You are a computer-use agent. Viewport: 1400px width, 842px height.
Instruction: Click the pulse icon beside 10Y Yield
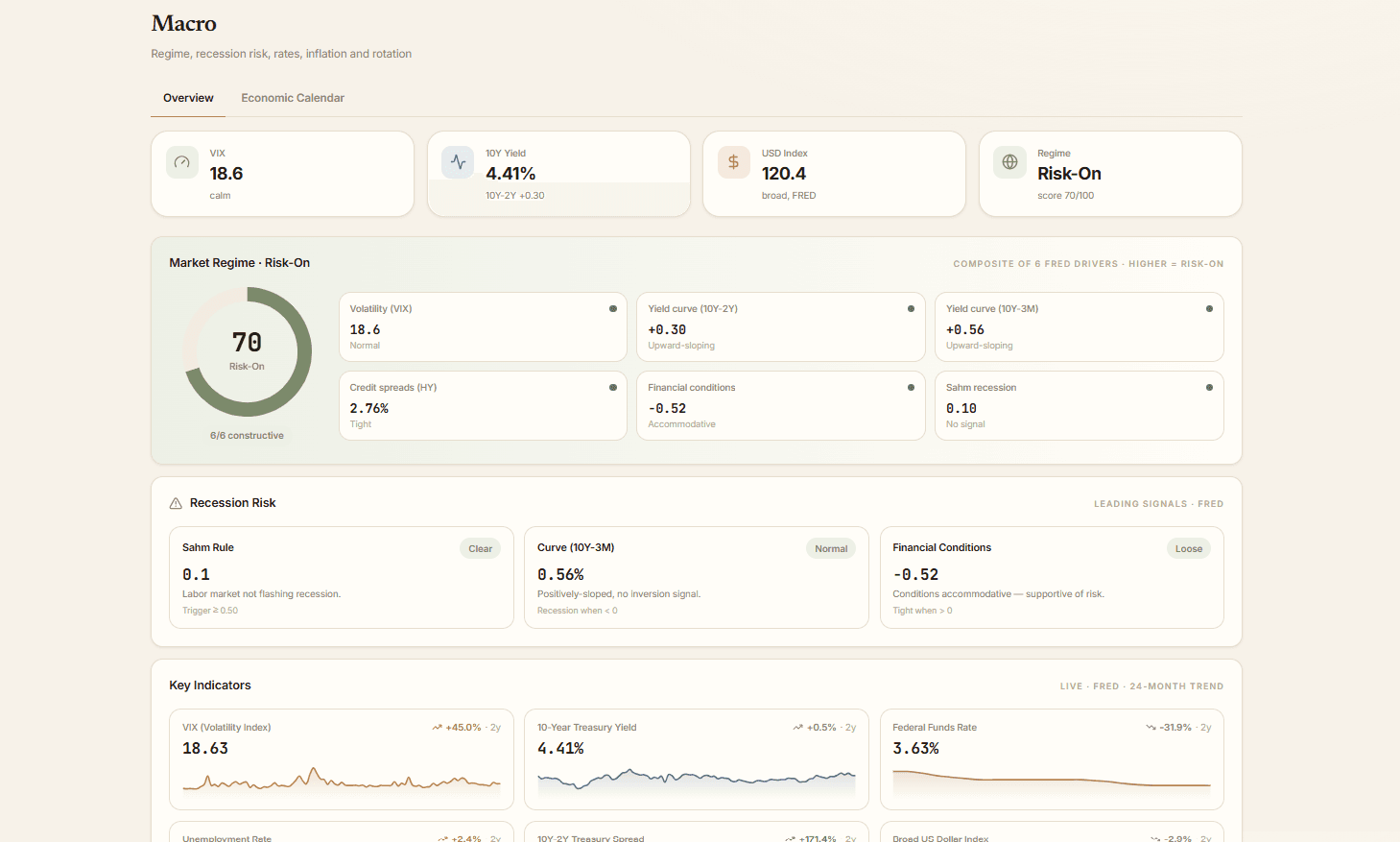click(x=458, y=162)
